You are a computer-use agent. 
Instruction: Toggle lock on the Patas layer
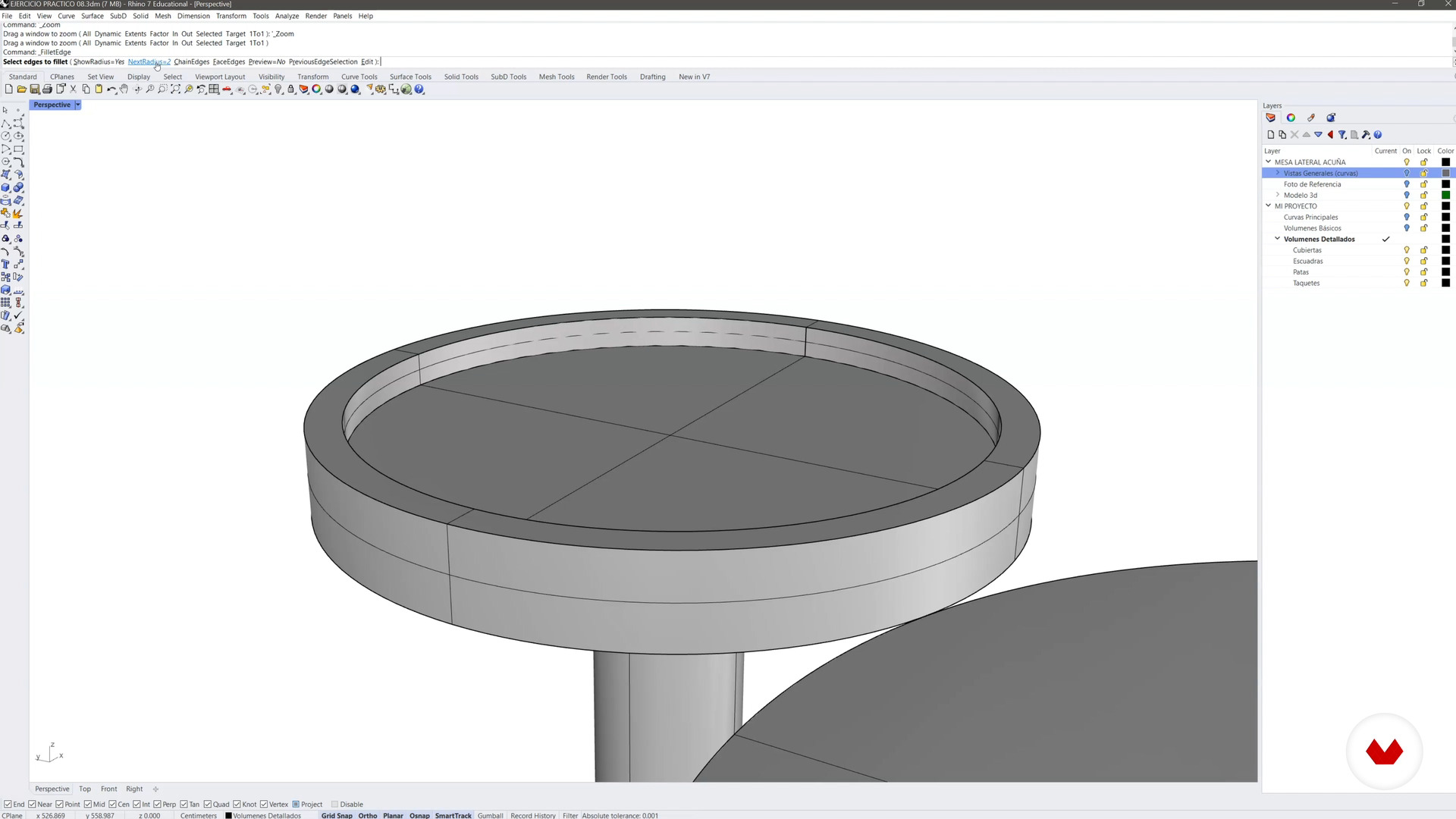click(1423, 272)
